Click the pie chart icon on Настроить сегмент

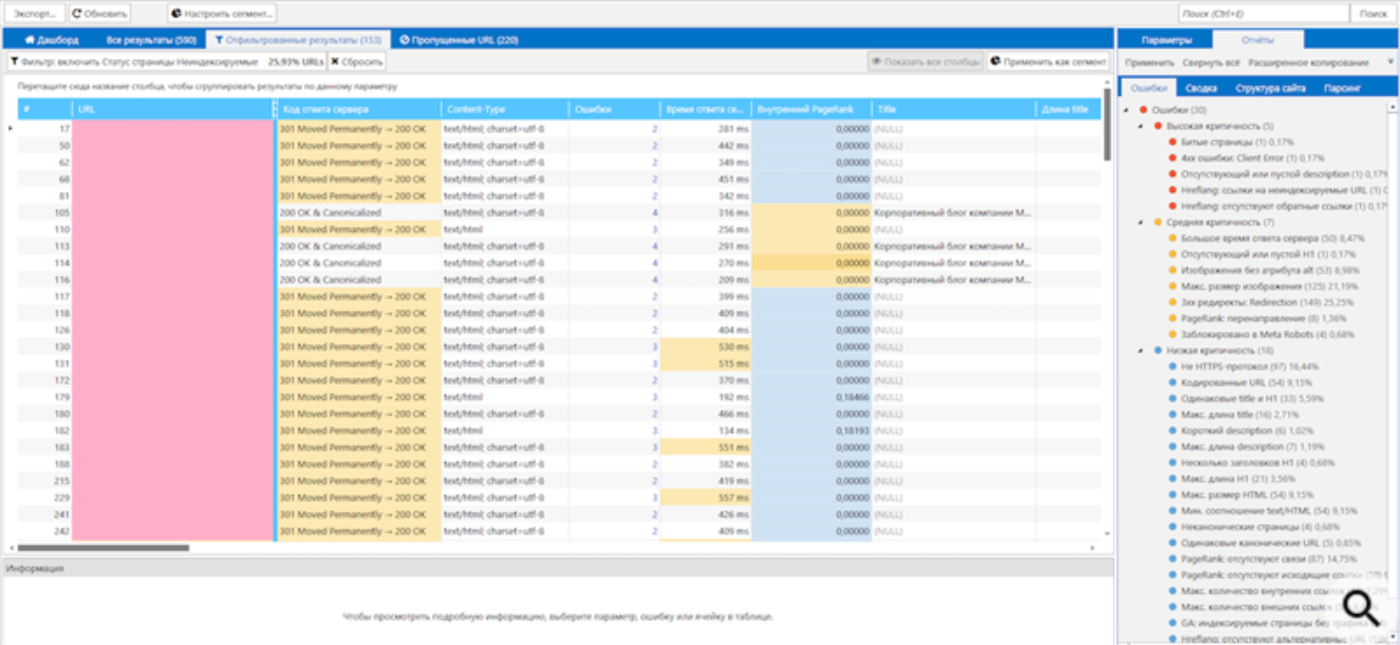coord(176,14)
